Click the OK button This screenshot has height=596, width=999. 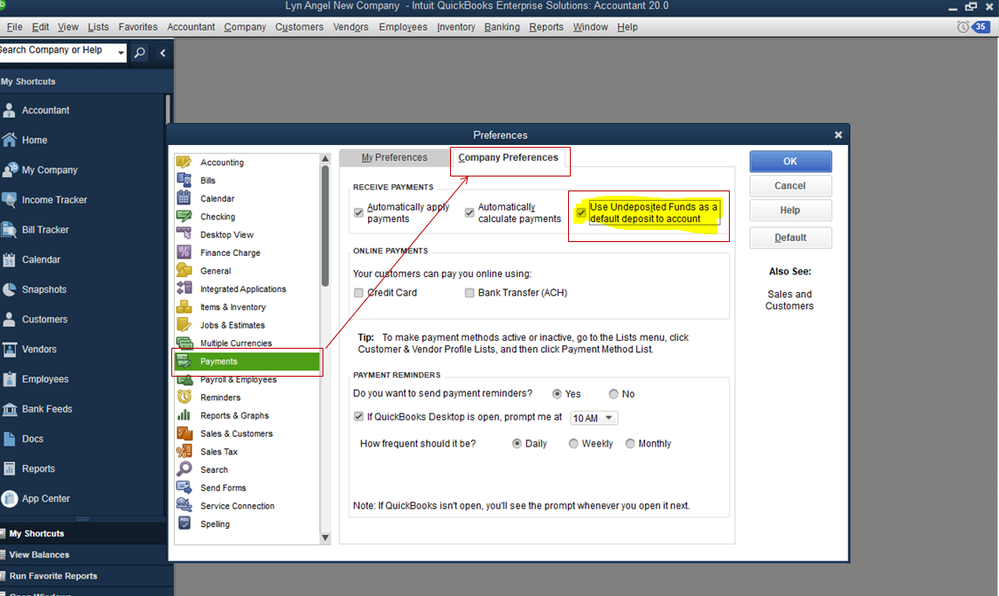point(790,161)
